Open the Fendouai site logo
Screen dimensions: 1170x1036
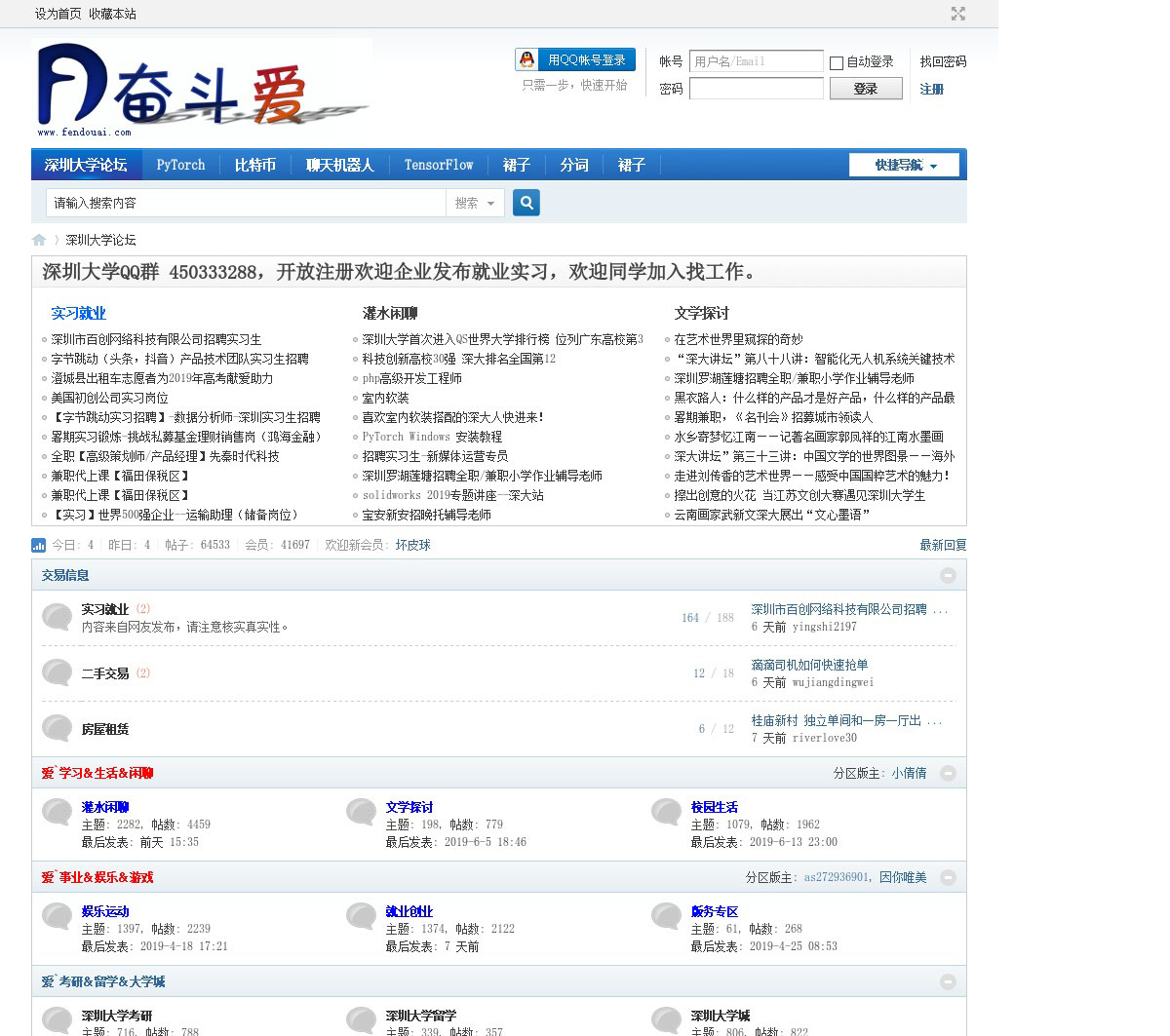pyautogui.click(x=200, y=89)
